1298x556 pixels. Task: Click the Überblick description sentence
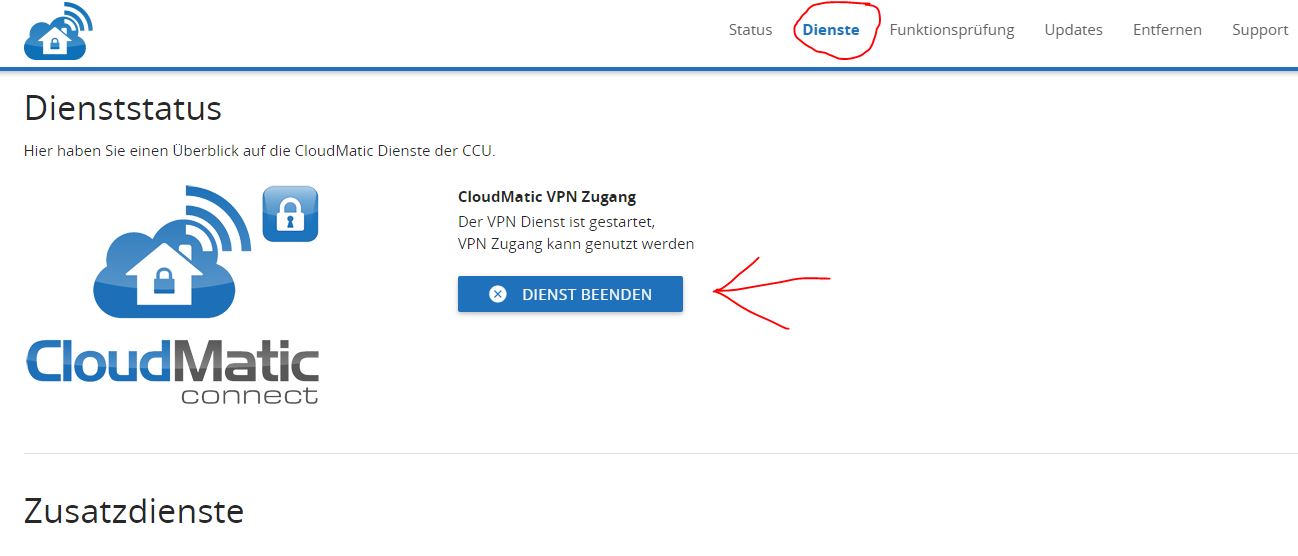[x=259, y=151]
